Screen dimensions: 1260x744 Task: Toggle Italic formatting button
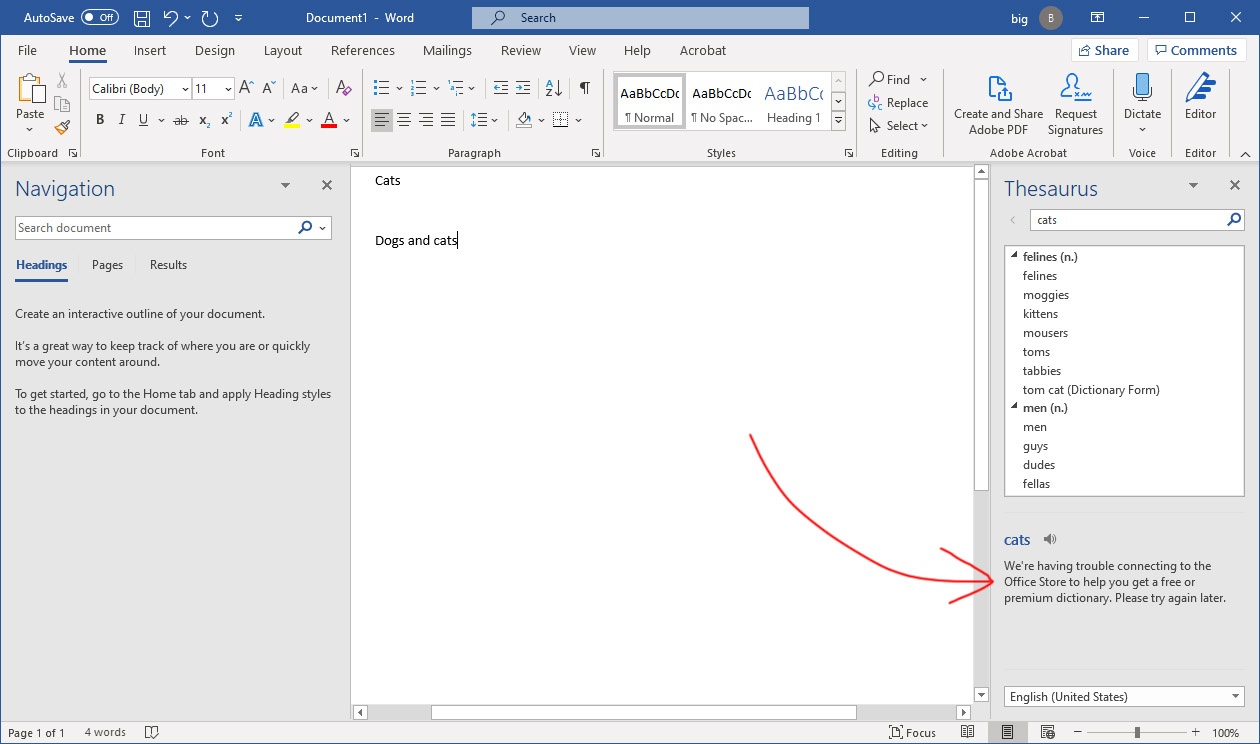coord(122,120)
